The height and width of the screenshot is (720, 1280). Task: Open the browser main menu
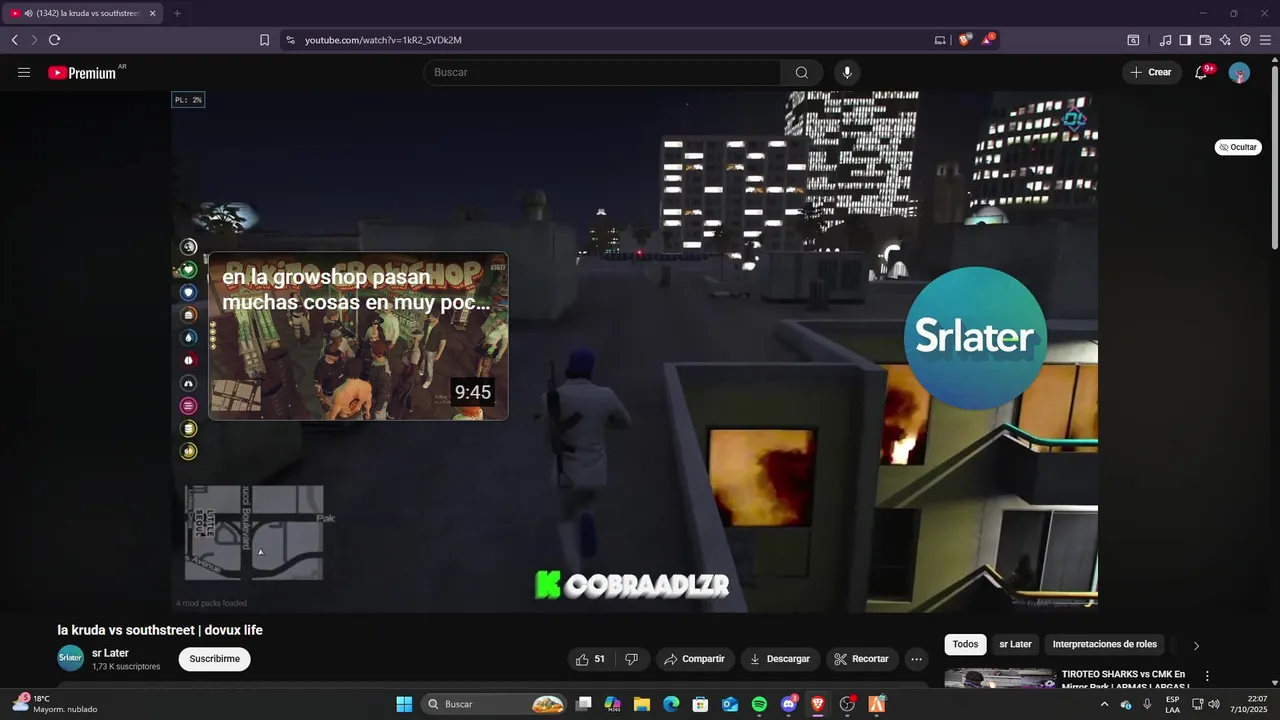[1266, 40]
